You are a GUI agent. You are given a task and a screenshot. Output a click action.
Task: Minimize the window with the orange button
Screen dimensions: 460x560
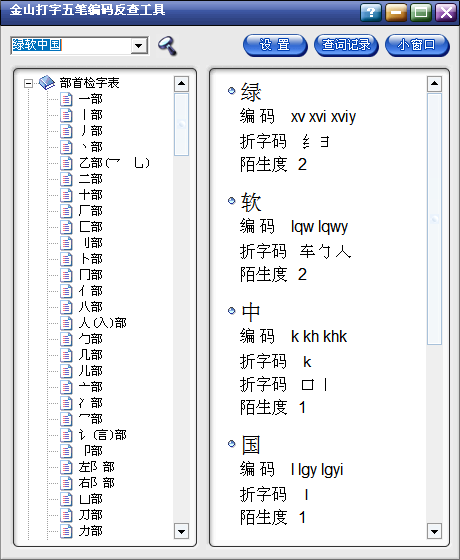396,12
